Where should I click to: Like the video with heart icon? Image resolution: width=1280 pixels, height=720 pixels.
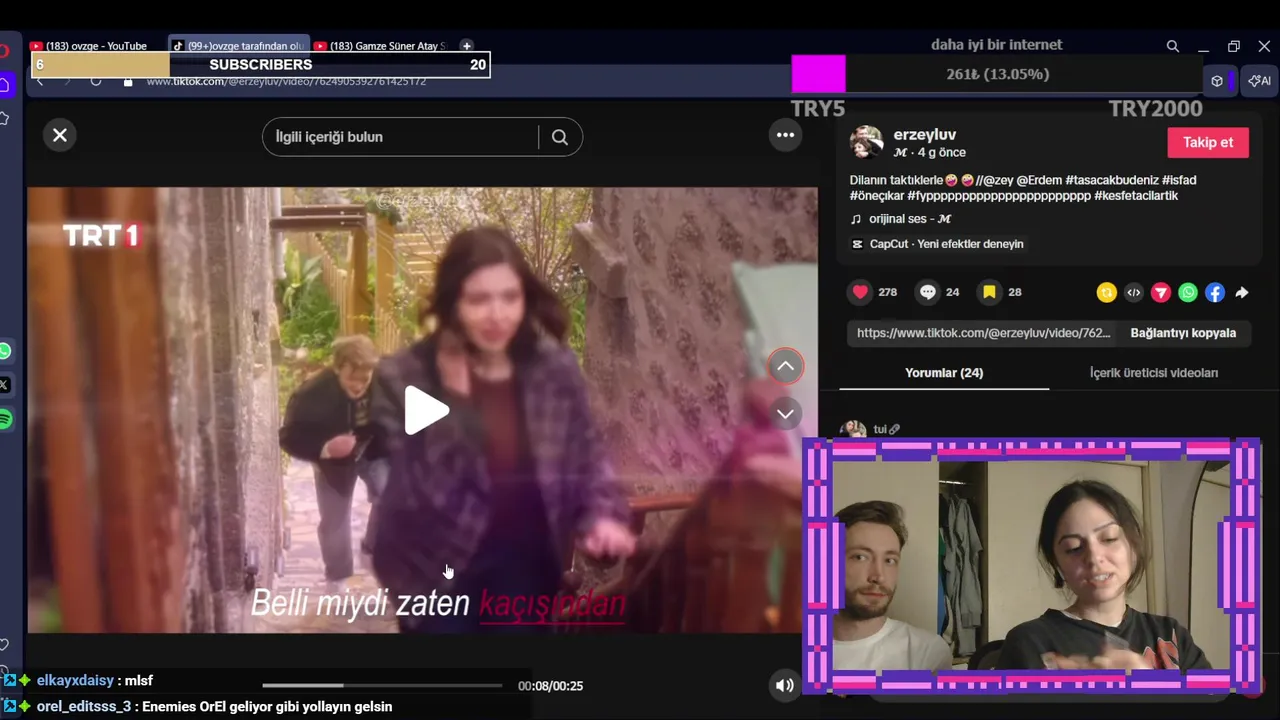(860, 292)
